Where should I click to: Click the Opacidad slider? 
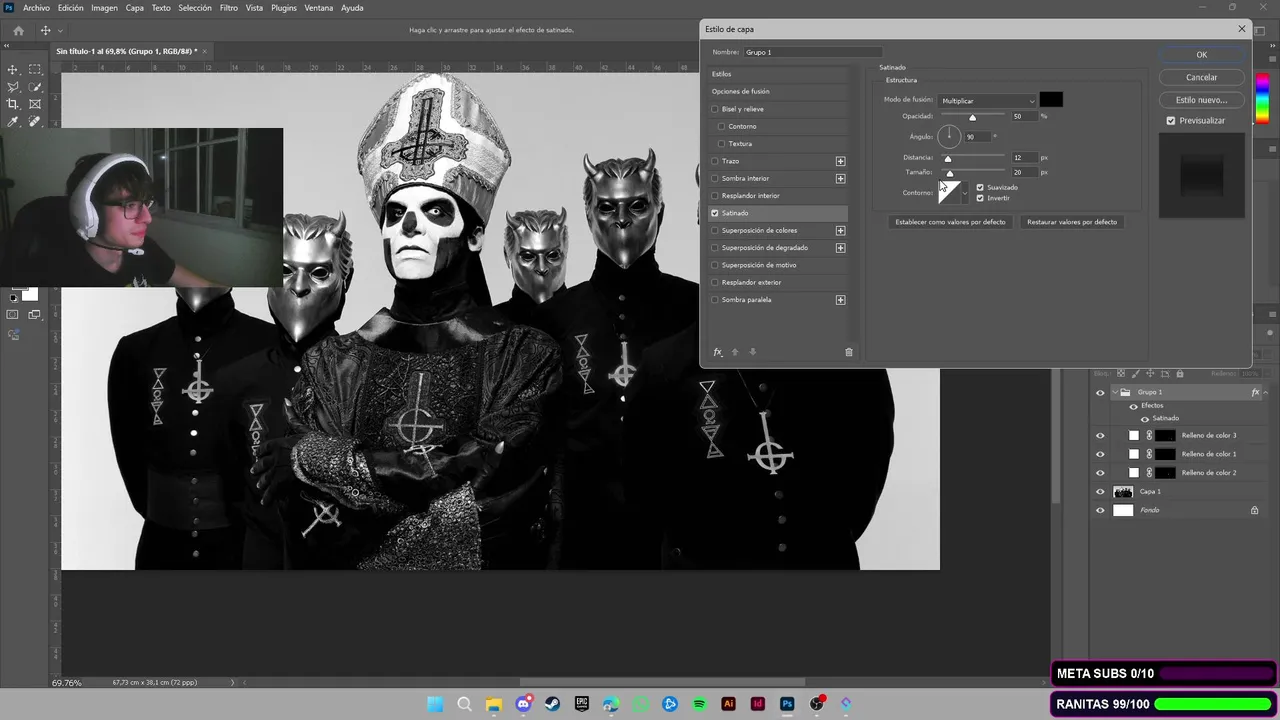972,117
